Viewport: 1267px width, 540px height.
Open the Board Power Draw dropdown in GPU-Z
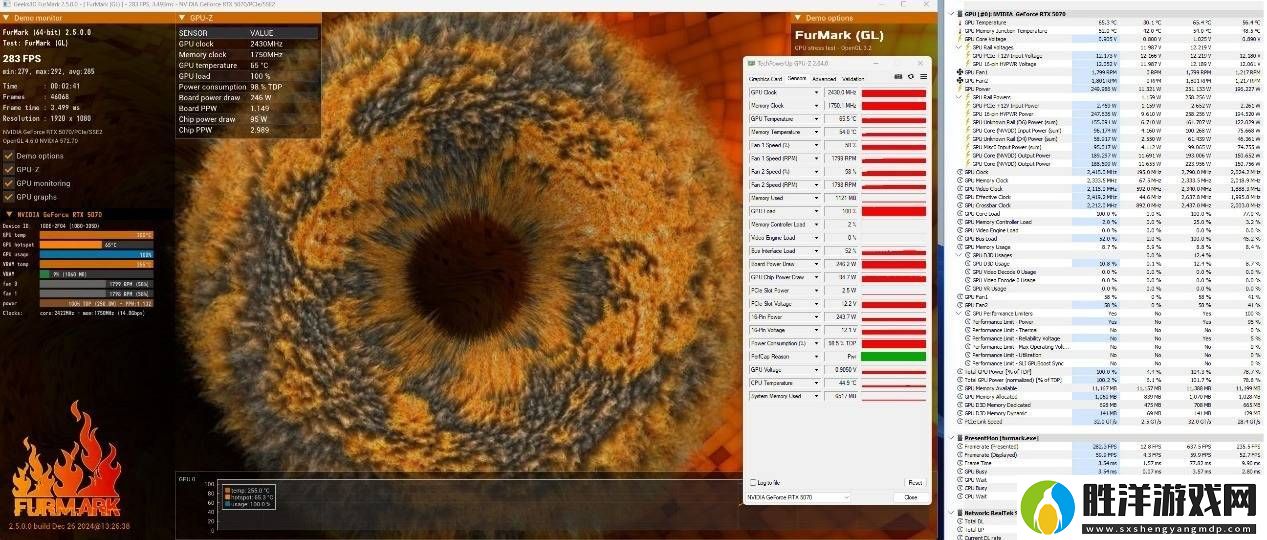point(815,264)
